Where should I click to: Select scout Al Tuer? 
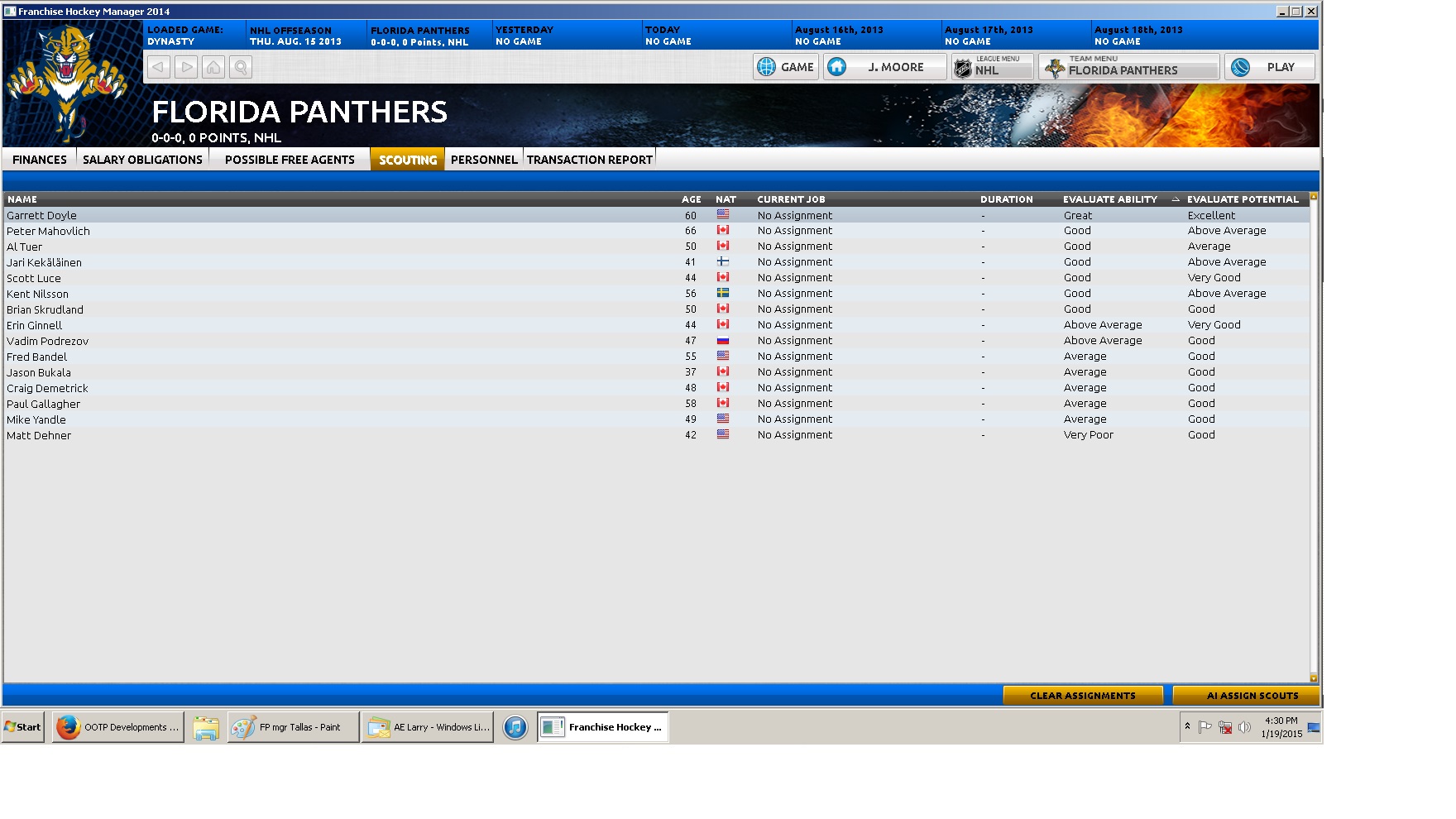point(24,247)
